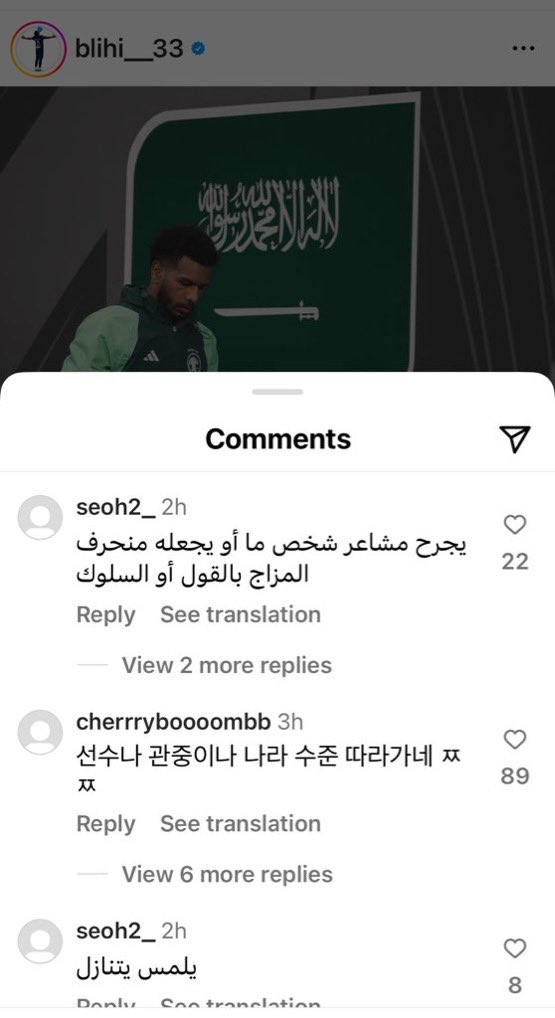The height and width of the screenshot is (1018, 555).
Task: Reply to the first seoh2_ comment
Action: tap(106, 614)
